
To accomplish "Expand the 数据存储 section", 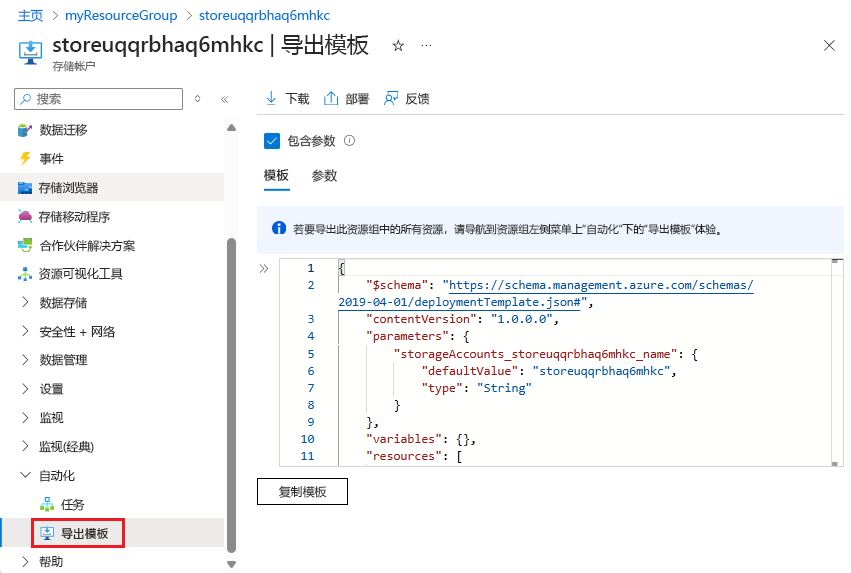I will click(x=25, y=302).
